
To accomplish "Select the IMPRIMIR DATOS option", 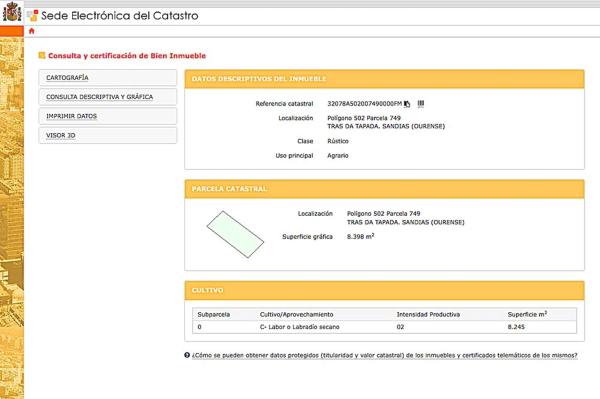I will pyautogui.click(x=108, y=116).
